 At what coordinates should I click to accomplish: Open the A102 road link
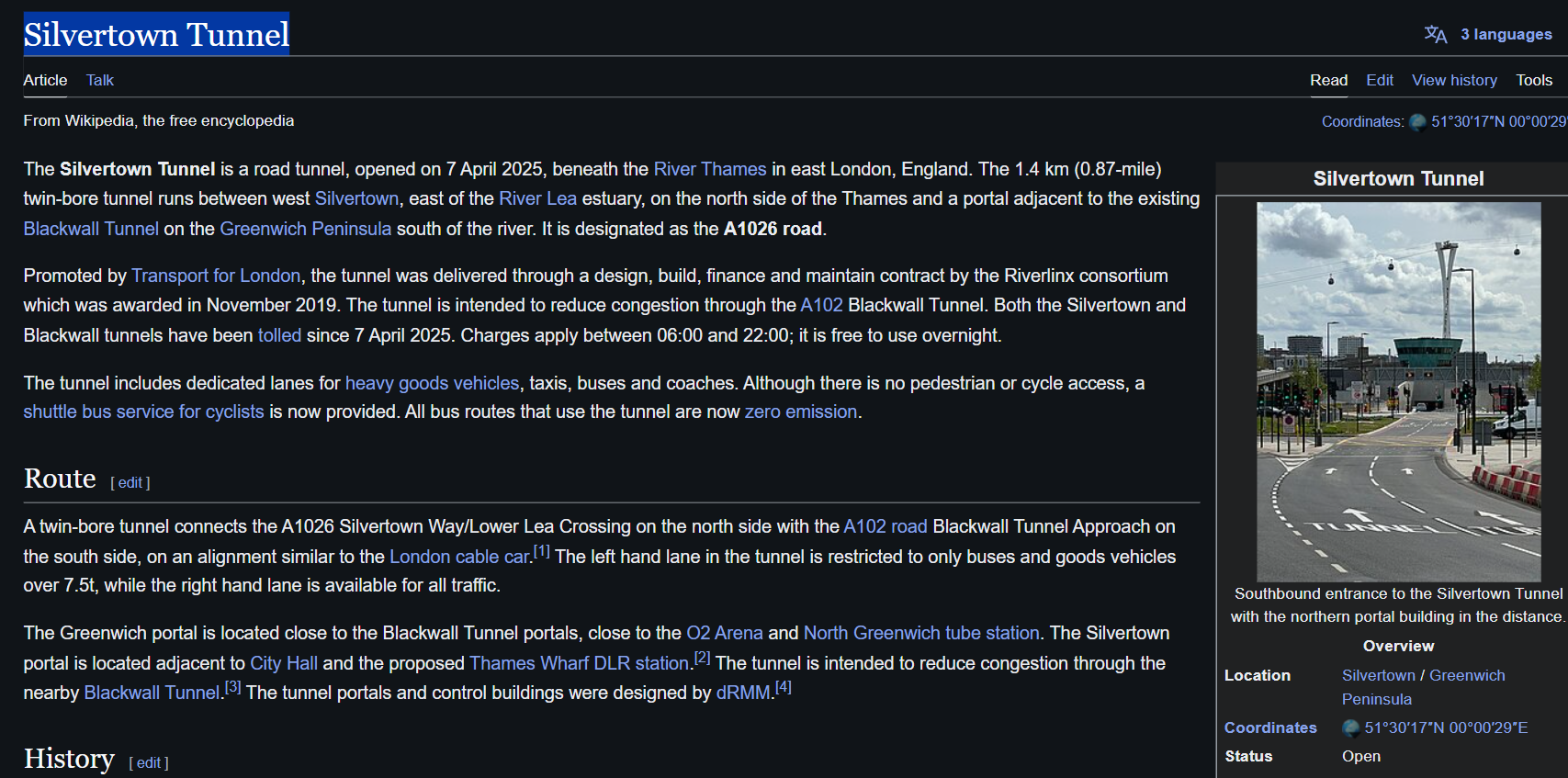point(886,526)
